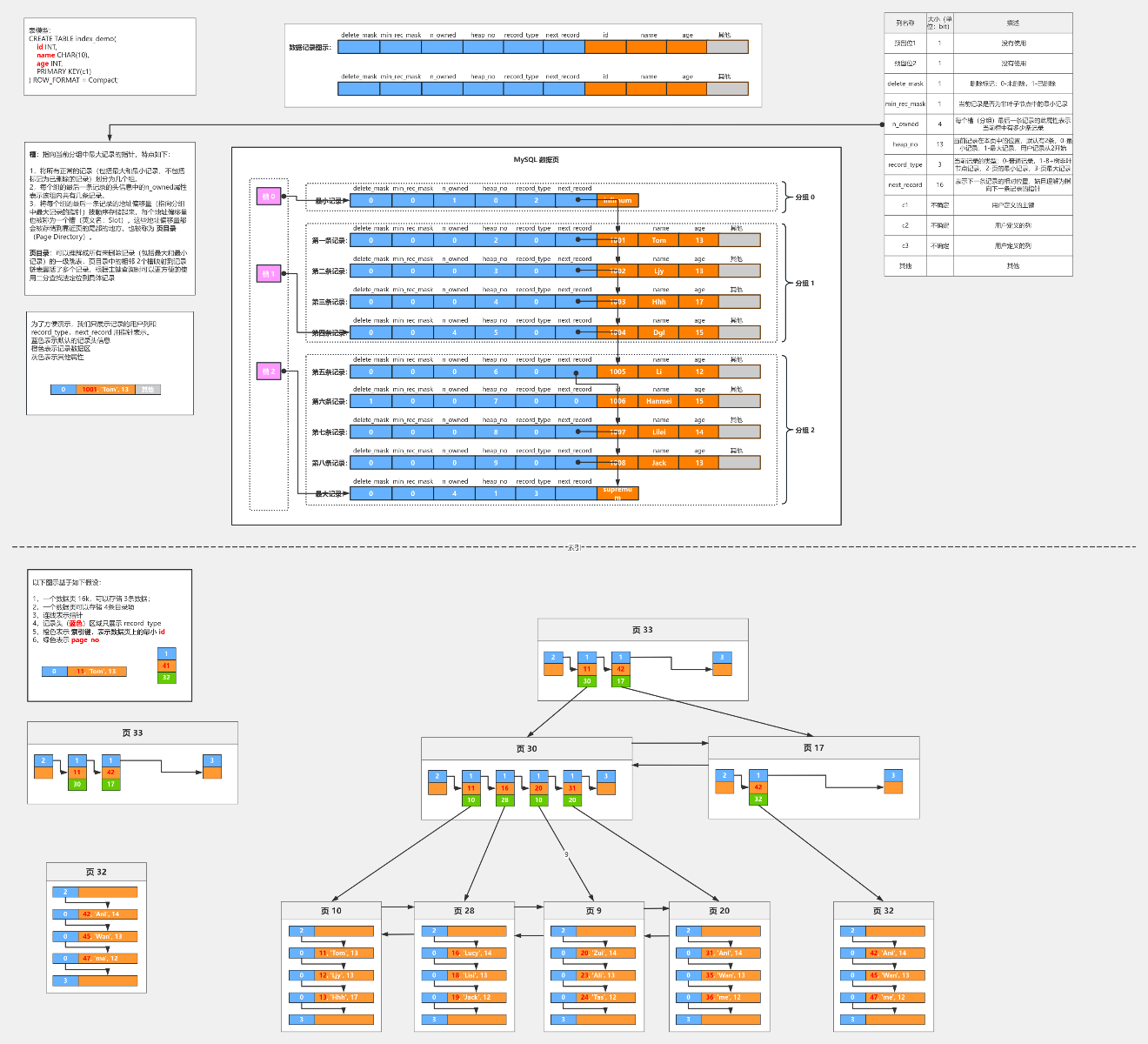Select the green 28 page pointer in 页30
The width and height of the screenshot is (1148, 1044).
504,800
